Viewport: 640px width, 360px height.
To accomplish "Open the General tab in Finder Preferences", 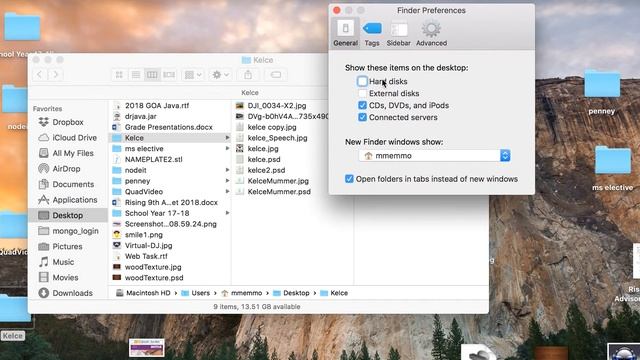I will pyautogui.click(x=345, y=32).
